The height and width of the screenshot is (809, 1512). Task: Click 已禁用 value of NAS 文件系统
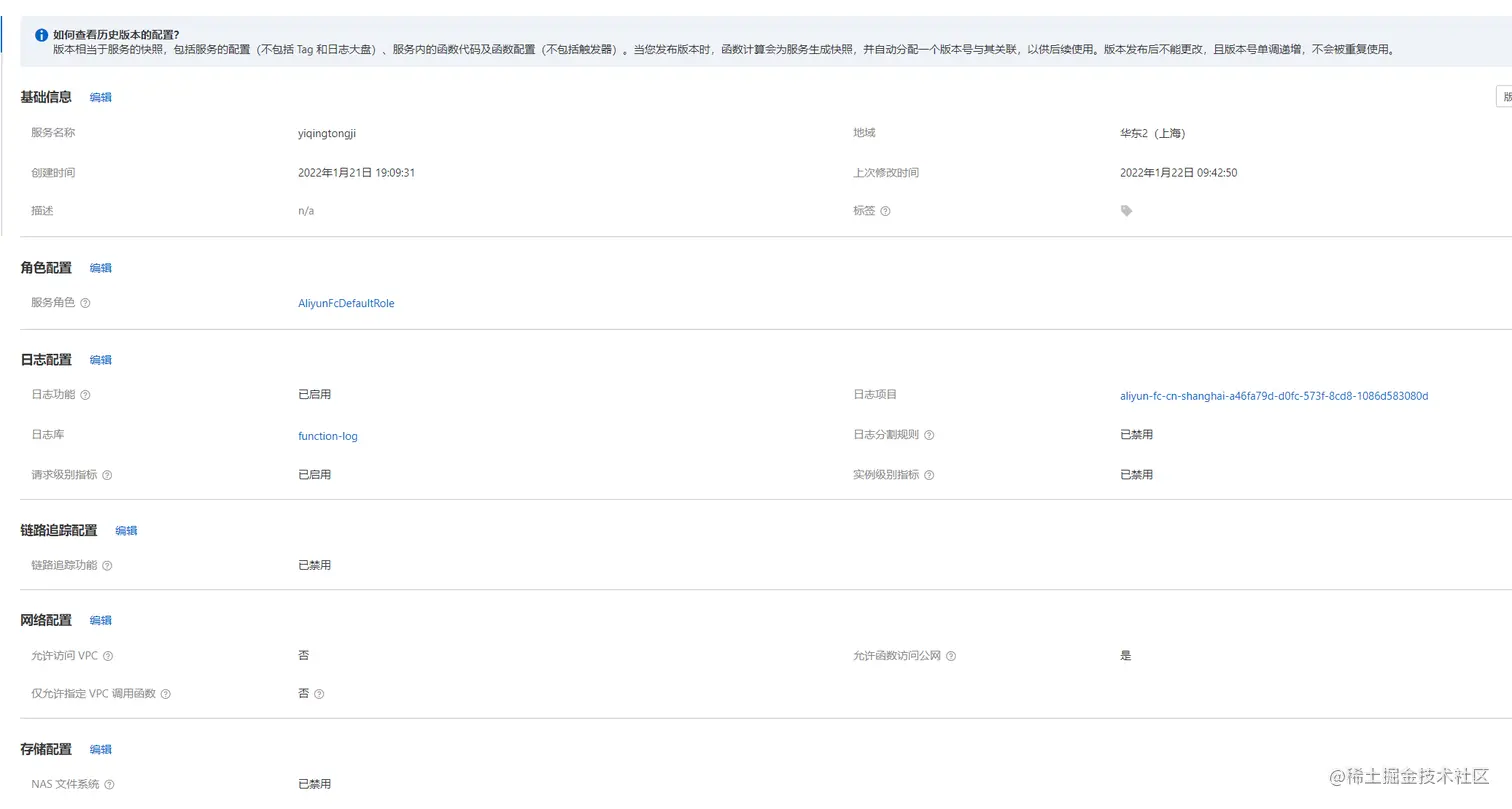pyautogui.click(x=314, y=785)
